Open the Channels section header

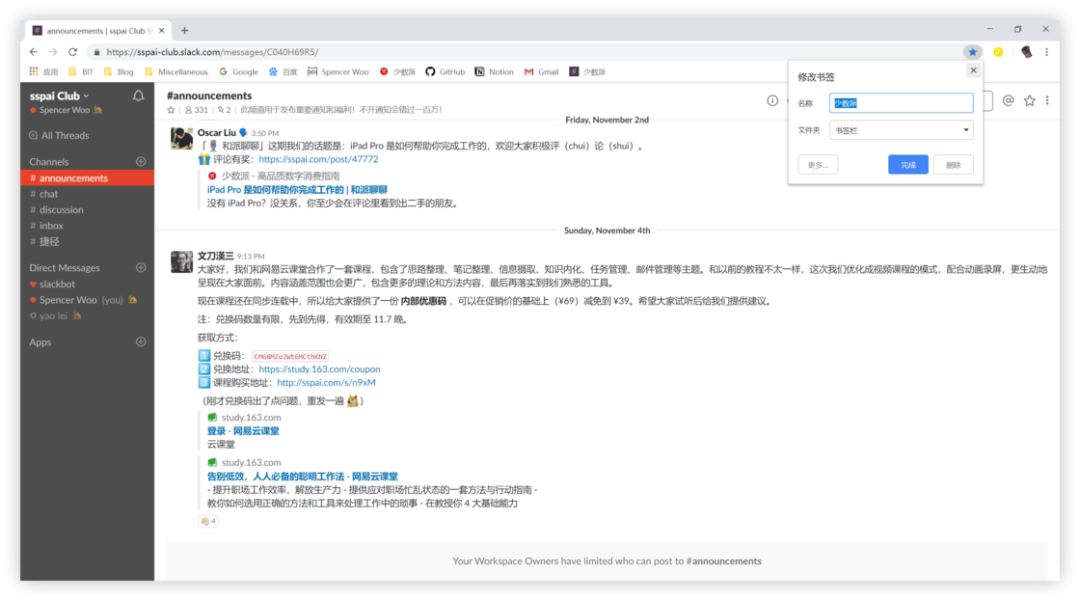click(x=49, y=162)
